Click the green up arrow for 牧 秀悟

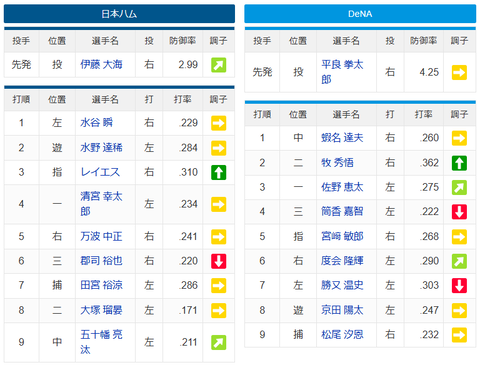point(459,163)
